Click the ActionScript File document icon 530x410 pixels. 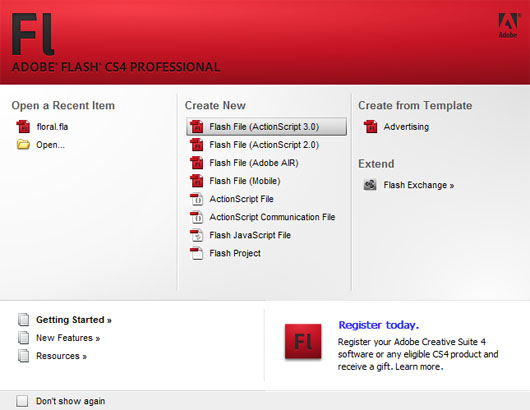click(x=197, y=199)
